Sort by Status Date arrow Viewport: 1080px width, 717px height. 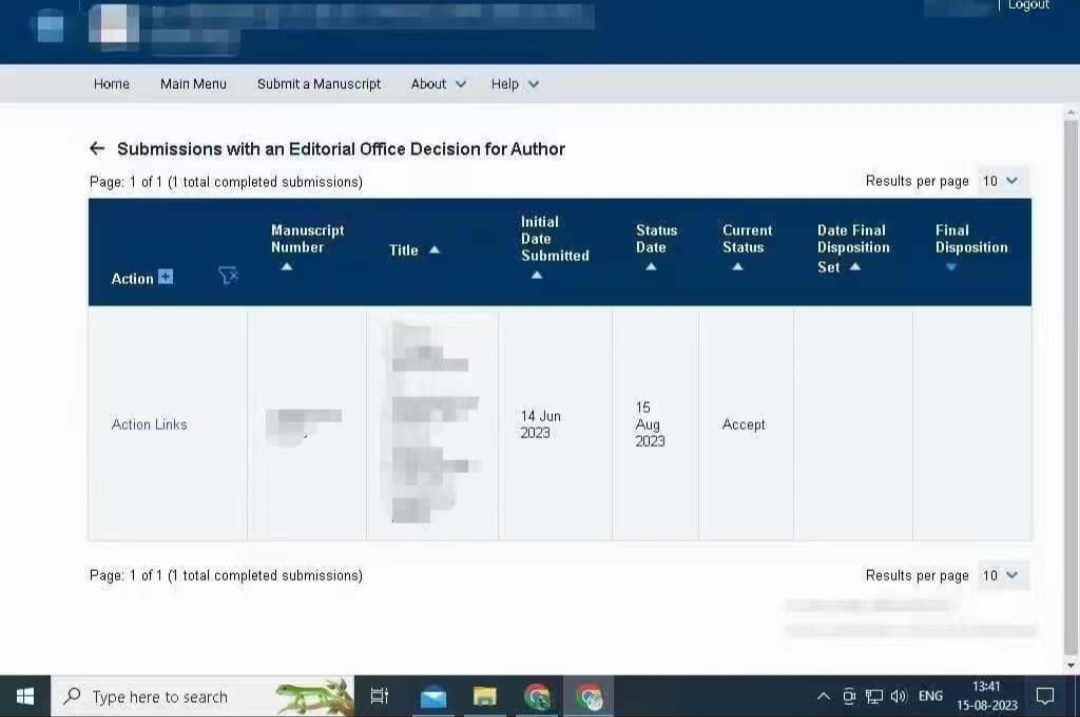(x=651, y=267)
